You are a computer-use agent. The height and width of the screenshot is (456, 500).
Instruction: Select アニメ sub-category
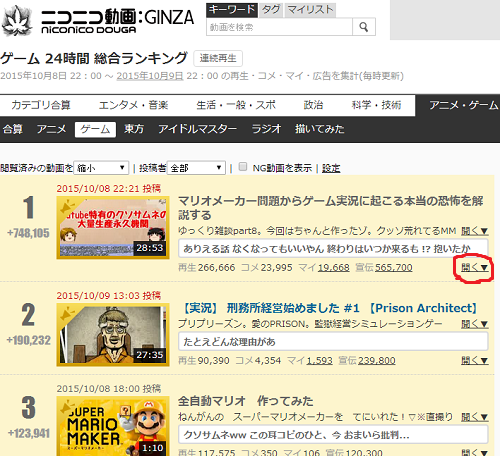(51, 129)
